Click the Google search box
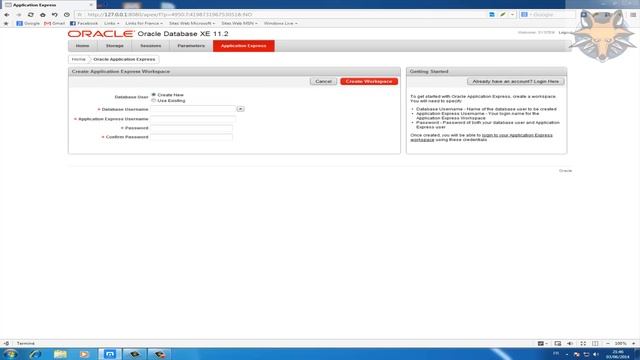640x360 pixels. pos(547,15)
